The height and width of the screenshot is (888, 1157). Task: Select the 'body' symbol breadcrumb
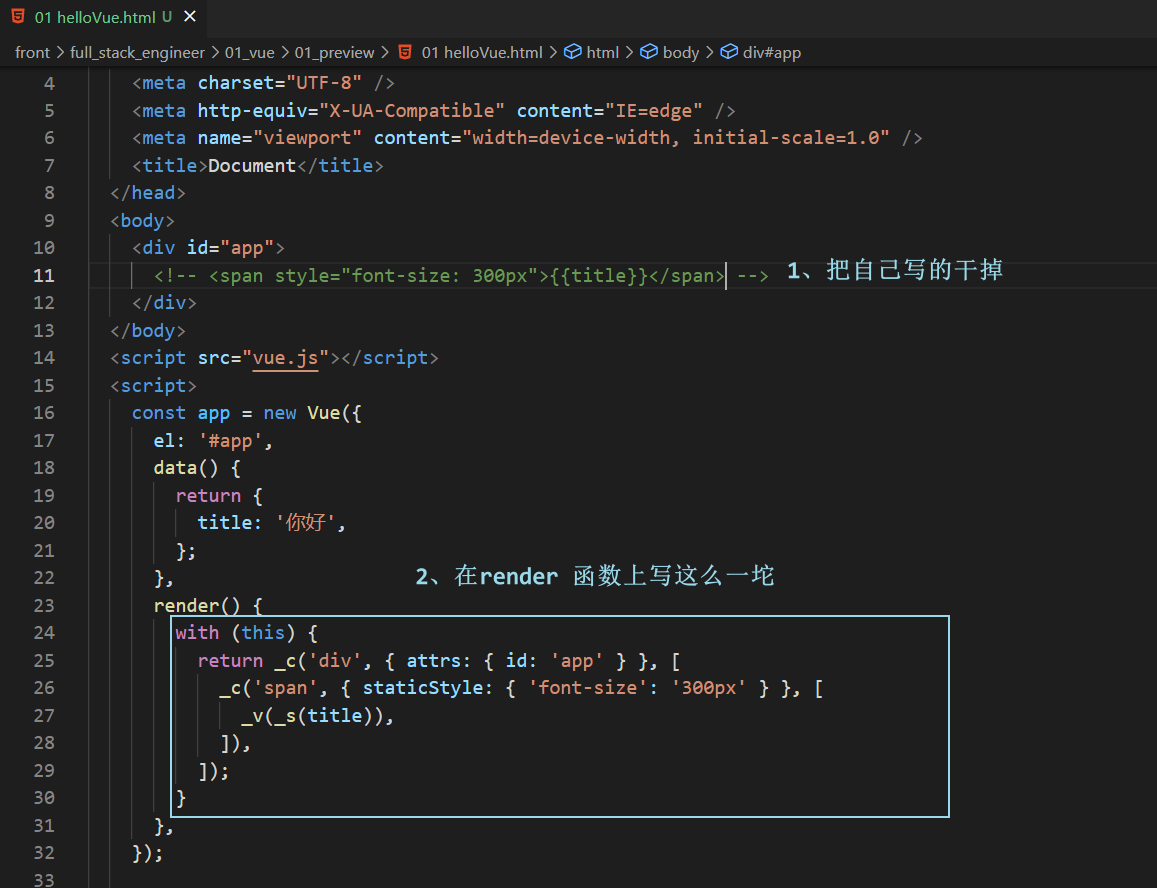pos(680,52)
